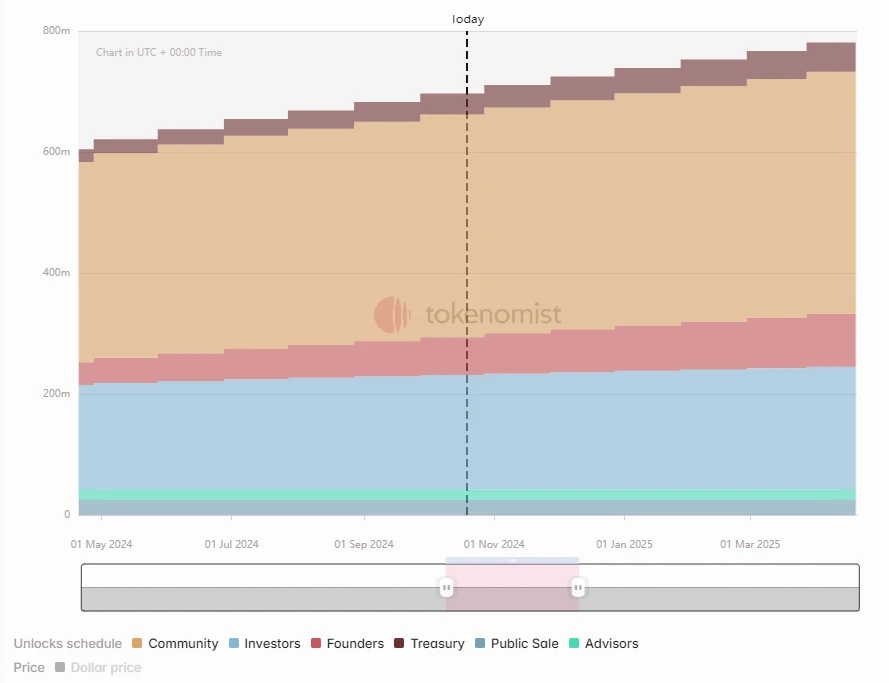This screenshot has height=683, width=889.
Task: Click the left range slider handle
Action: coord(446,587)
